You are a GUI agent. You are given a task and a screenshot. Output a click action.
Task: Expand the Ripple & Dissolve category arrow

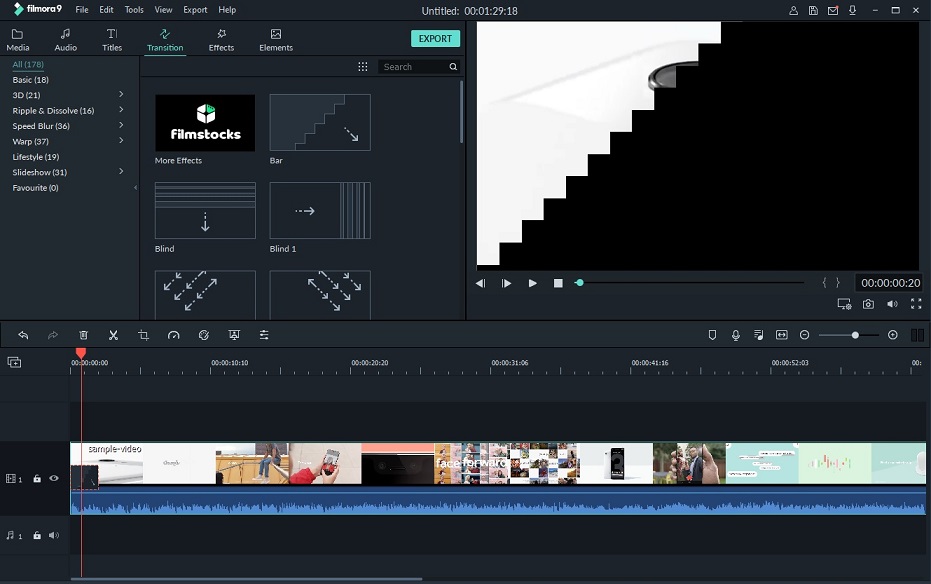(121, 110)
